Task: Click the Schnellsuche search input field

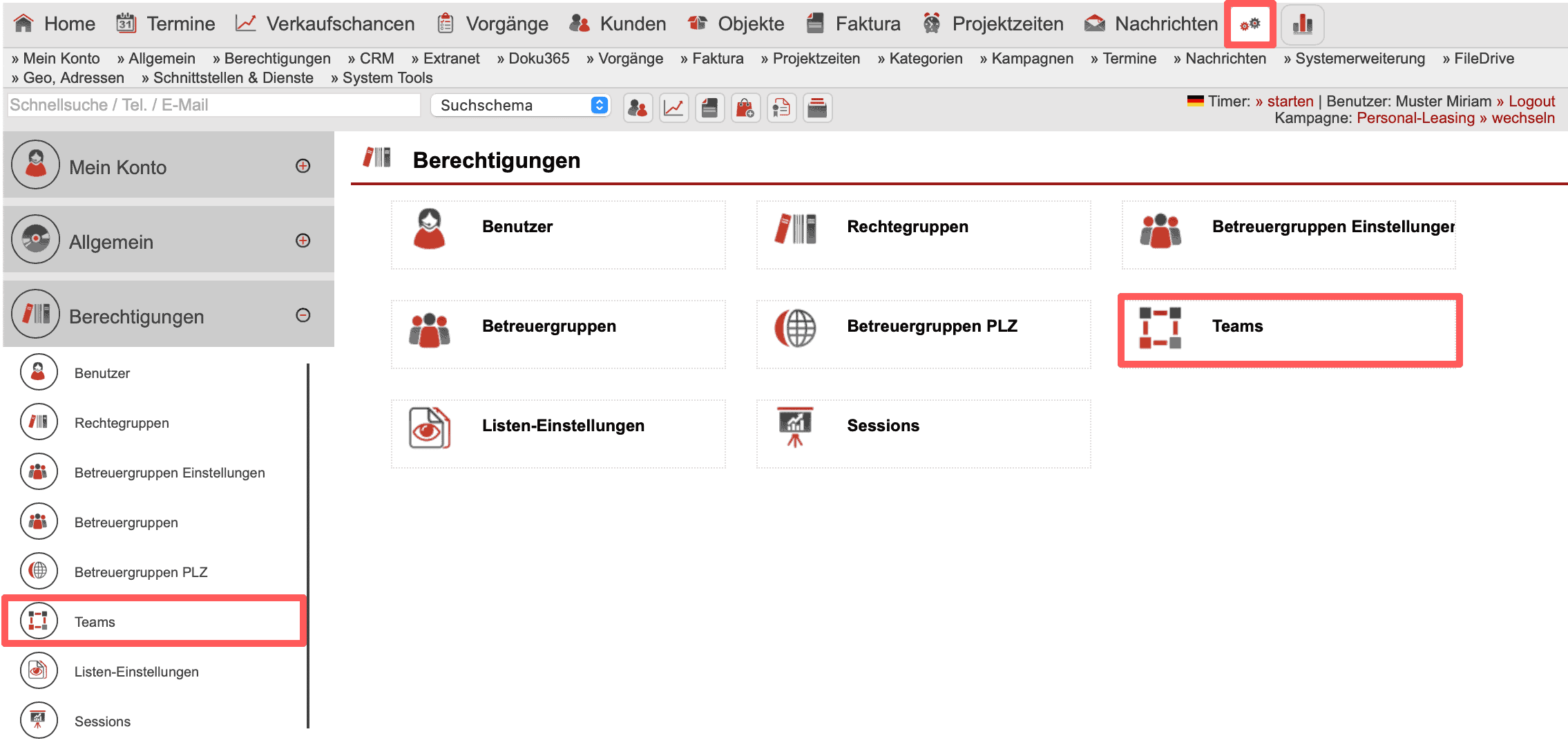Action: click(x=213, y=105)
